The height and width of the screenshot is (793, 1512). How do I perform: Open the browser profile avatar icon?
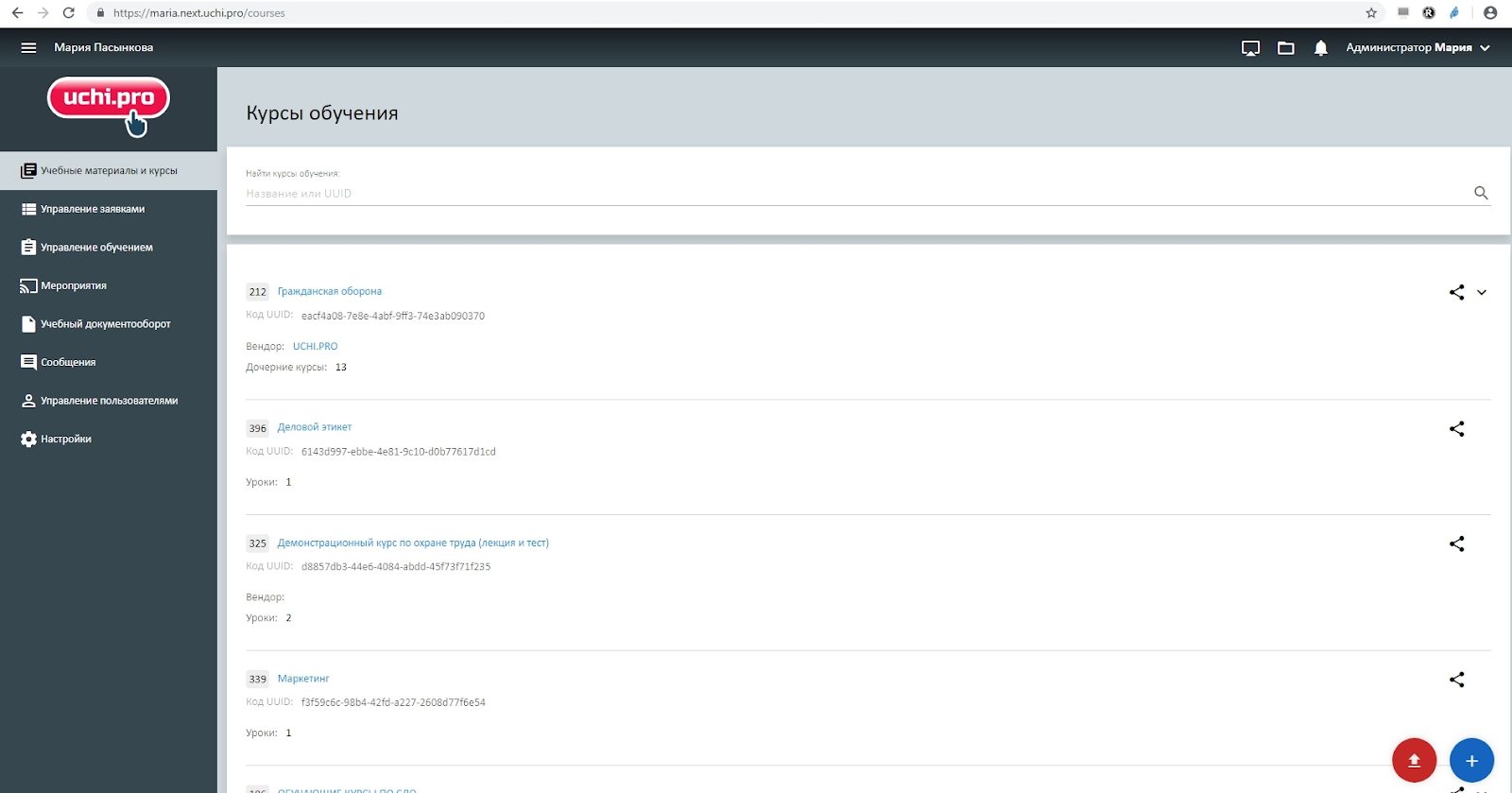1490,13
